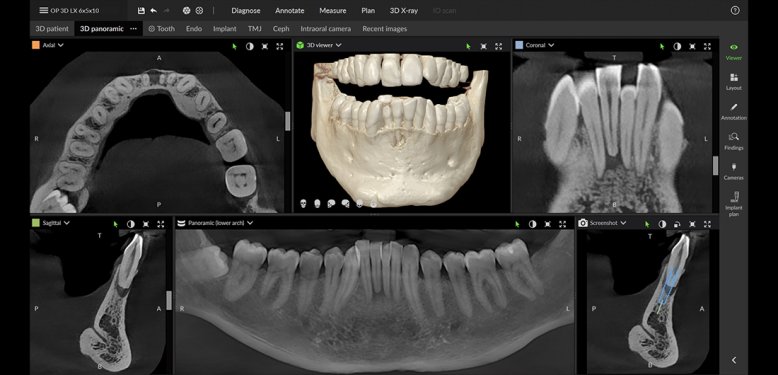Open the Findings panel in sidebar

(x=734, y=141)
